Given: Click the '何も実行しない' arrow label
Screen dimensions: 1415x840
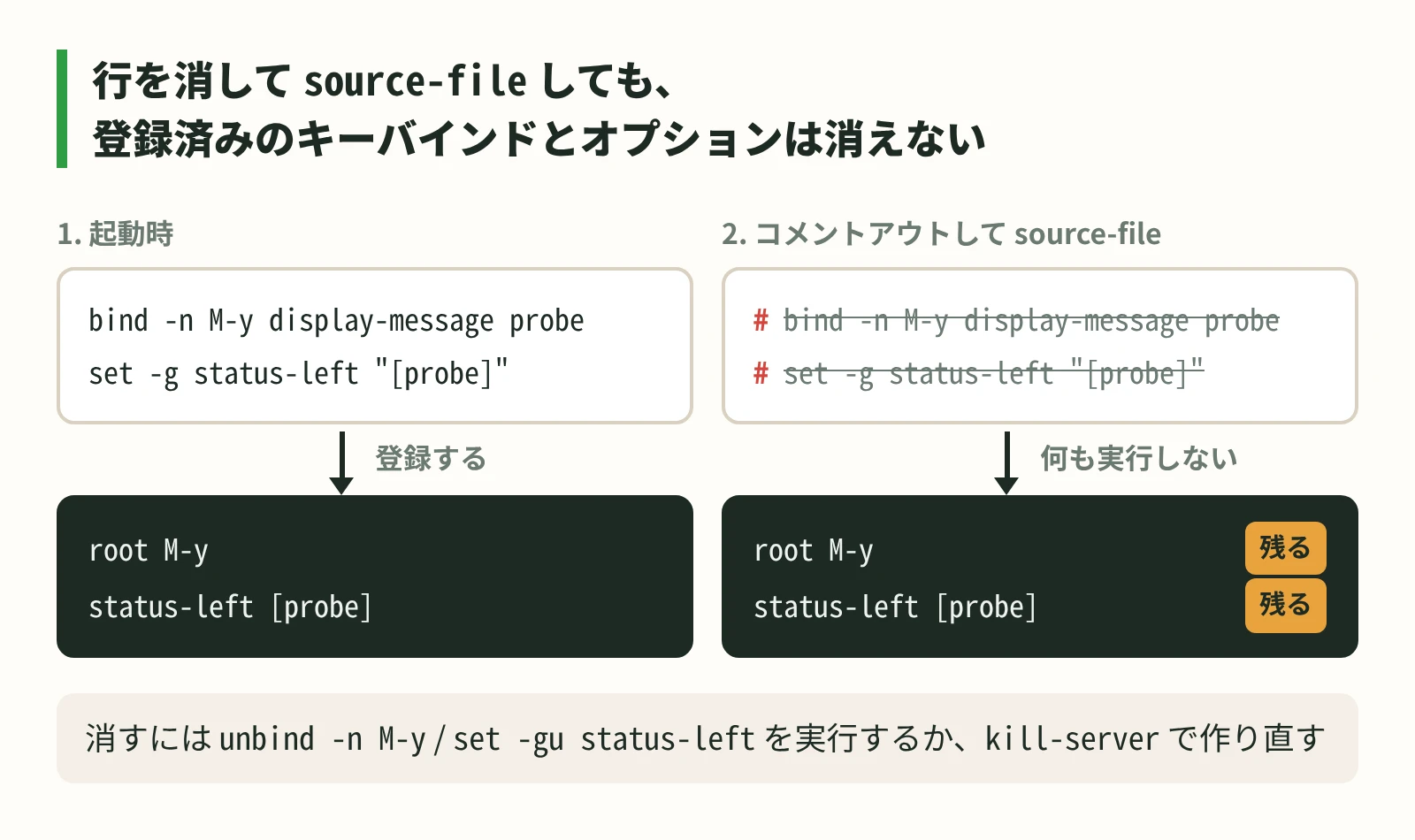Looking at the screenshot, I should 1138,458.
